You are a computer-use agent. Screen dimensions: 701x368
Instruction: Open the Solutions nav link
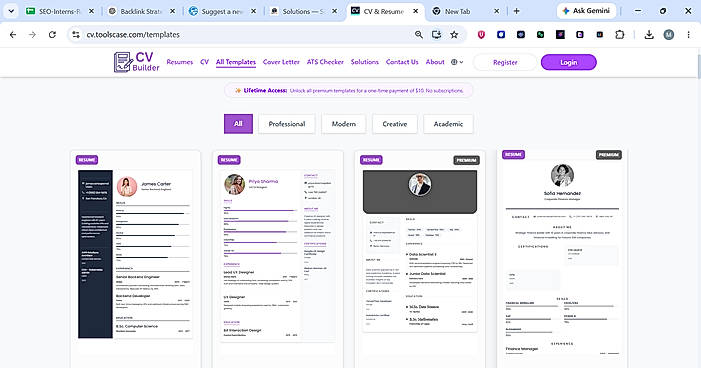coord(365,62)
